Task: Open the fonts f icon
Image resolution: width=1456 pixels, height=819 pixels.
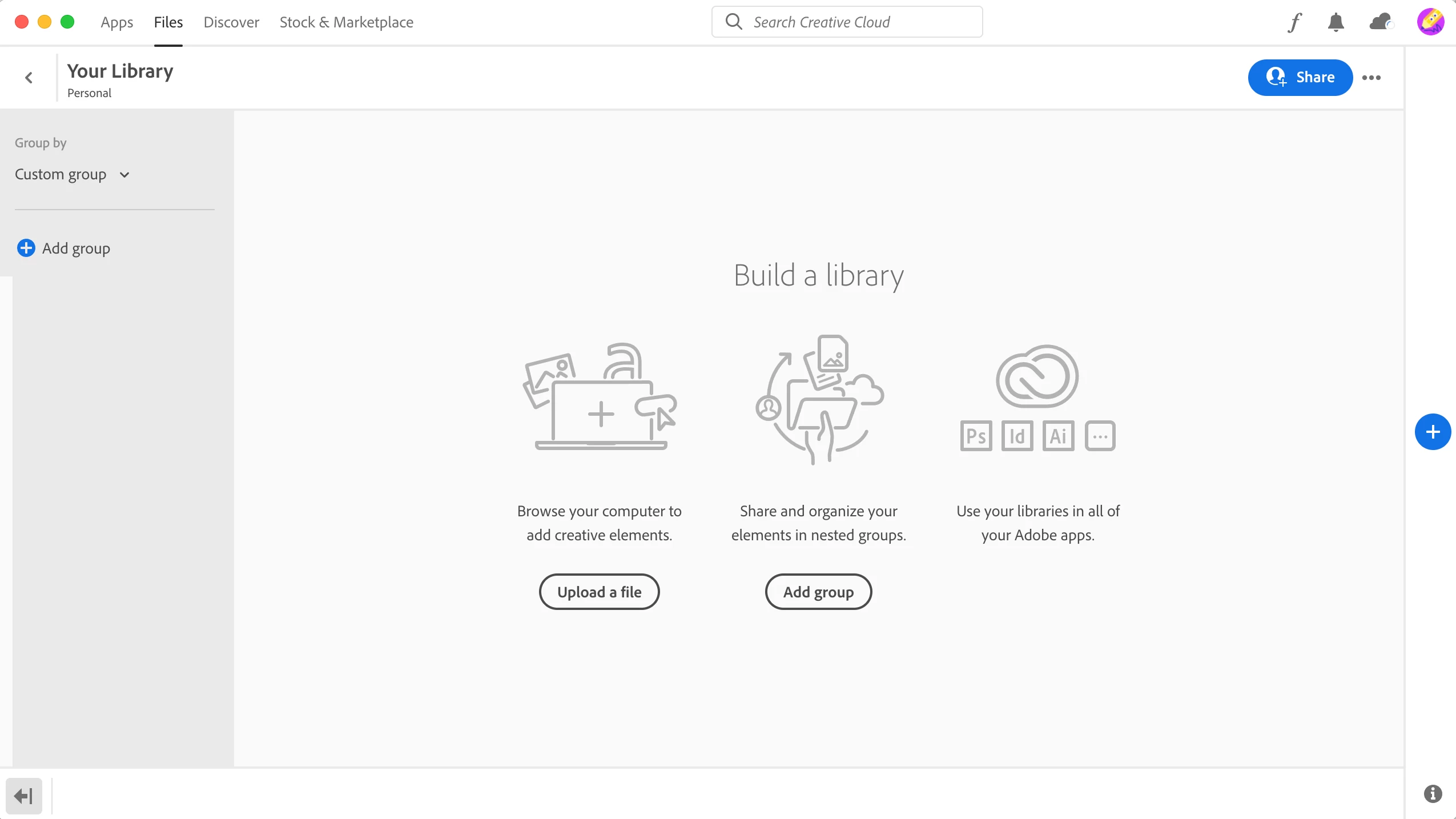Action: pyautogui.click(x=1294, y=22)
